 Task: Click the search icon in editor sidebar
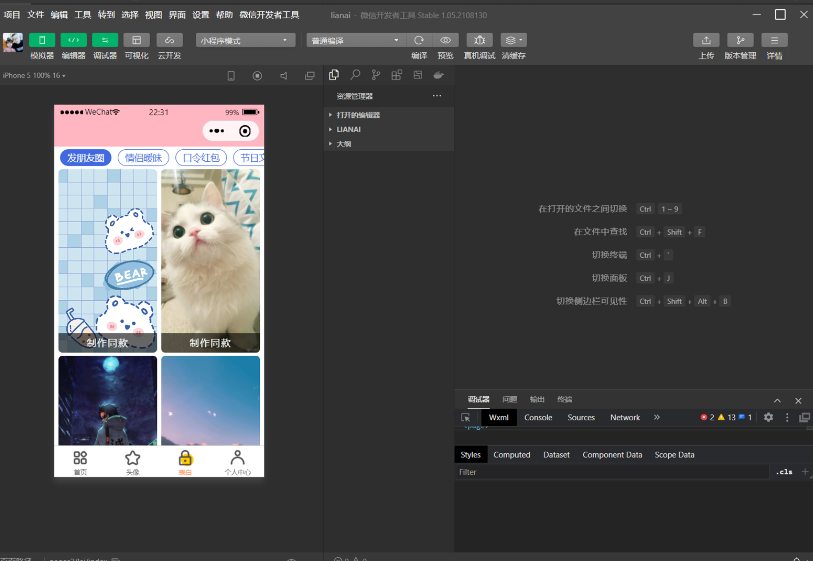pyautogui.click(x=355, y=75)
